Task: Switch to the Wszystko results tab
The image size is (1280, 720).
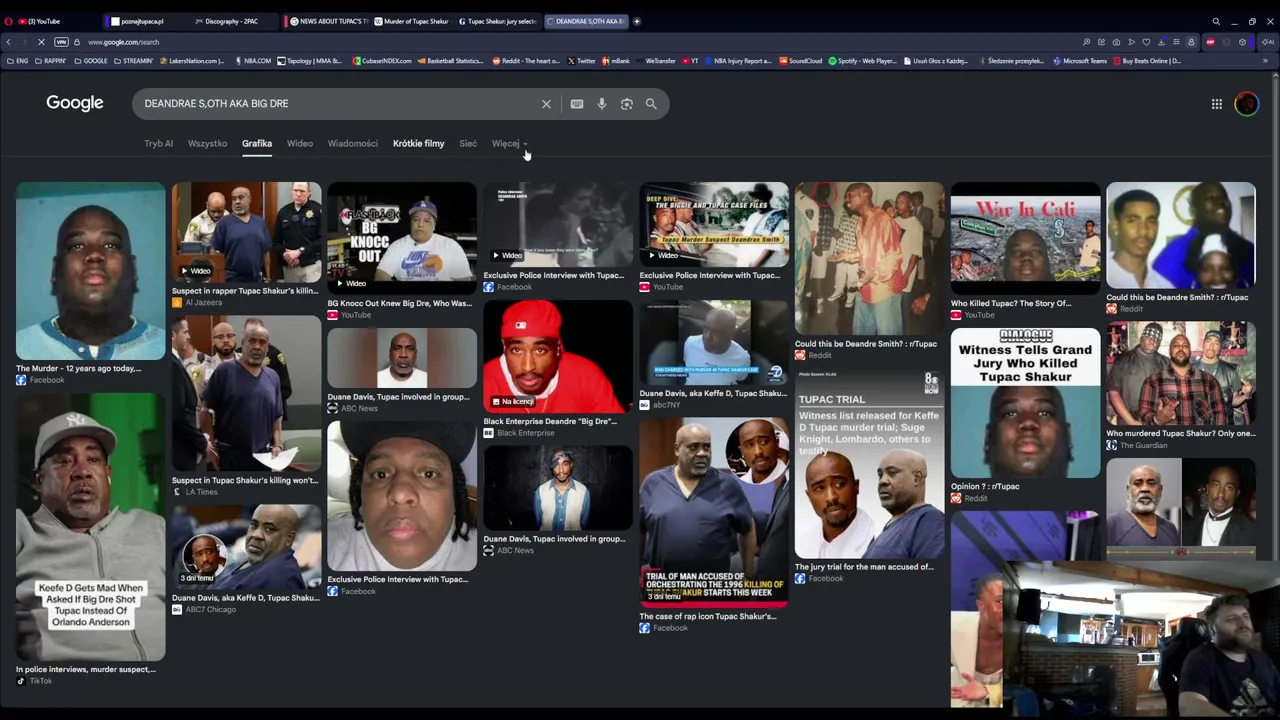Action: 207,143
